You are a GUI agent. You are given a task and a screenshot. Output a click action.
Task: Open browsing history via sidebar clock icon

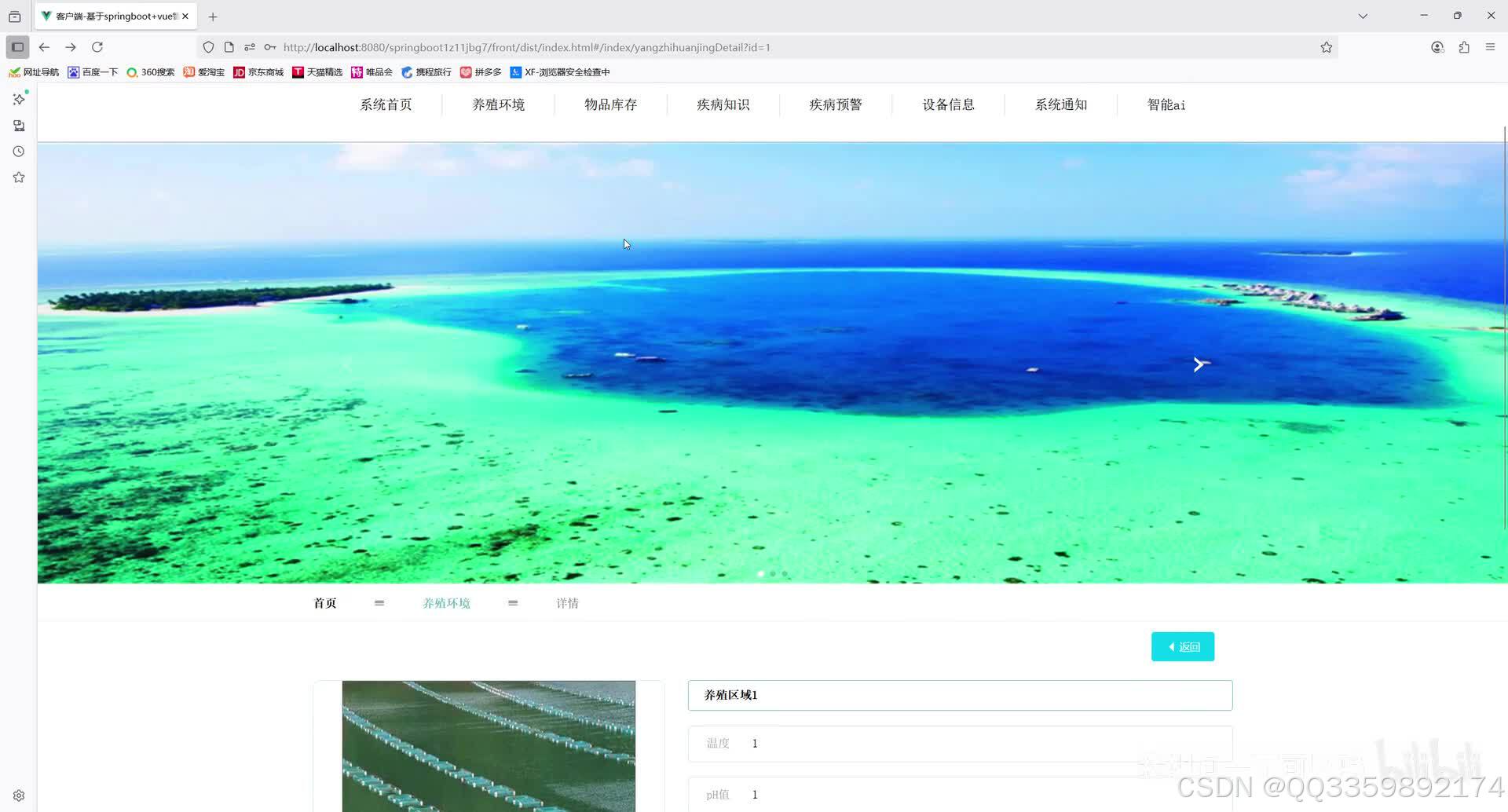click(x=19, y=151)
